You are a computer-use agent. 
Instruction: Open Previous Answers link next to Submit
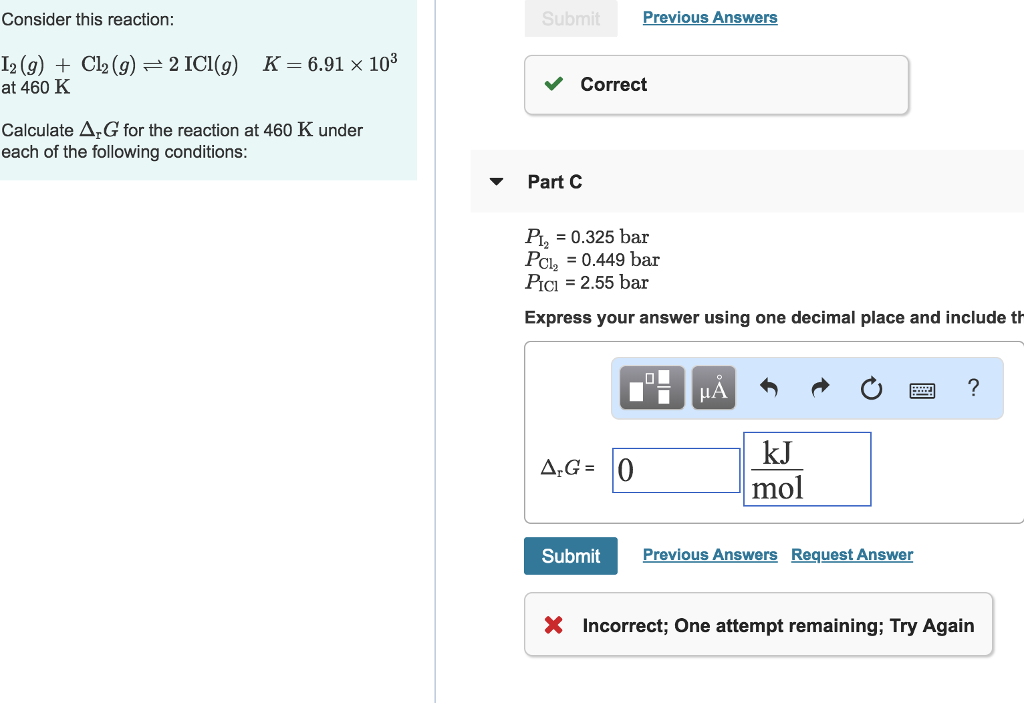[x=710, y=554]
